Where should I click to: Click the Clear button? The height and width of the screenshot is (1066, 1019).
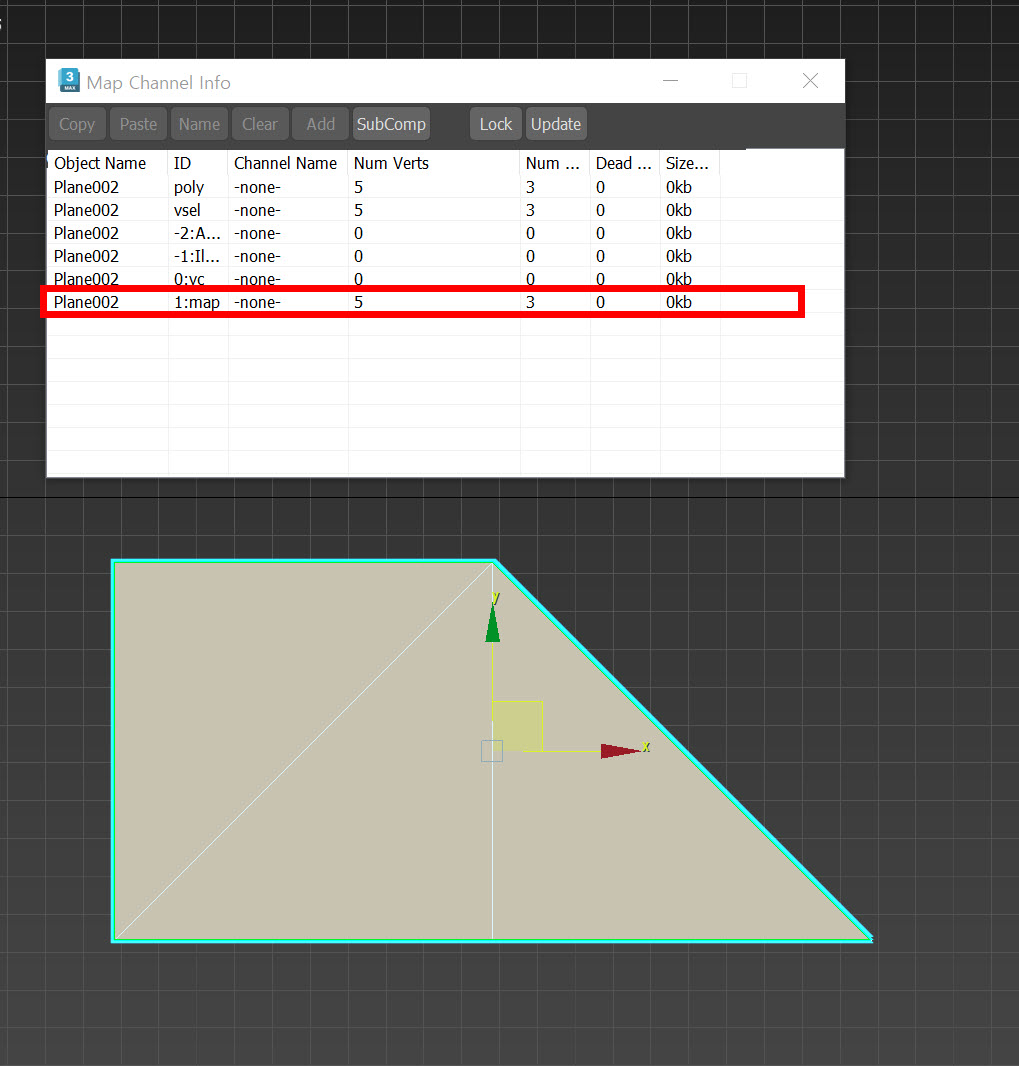[x=260, y=124]
